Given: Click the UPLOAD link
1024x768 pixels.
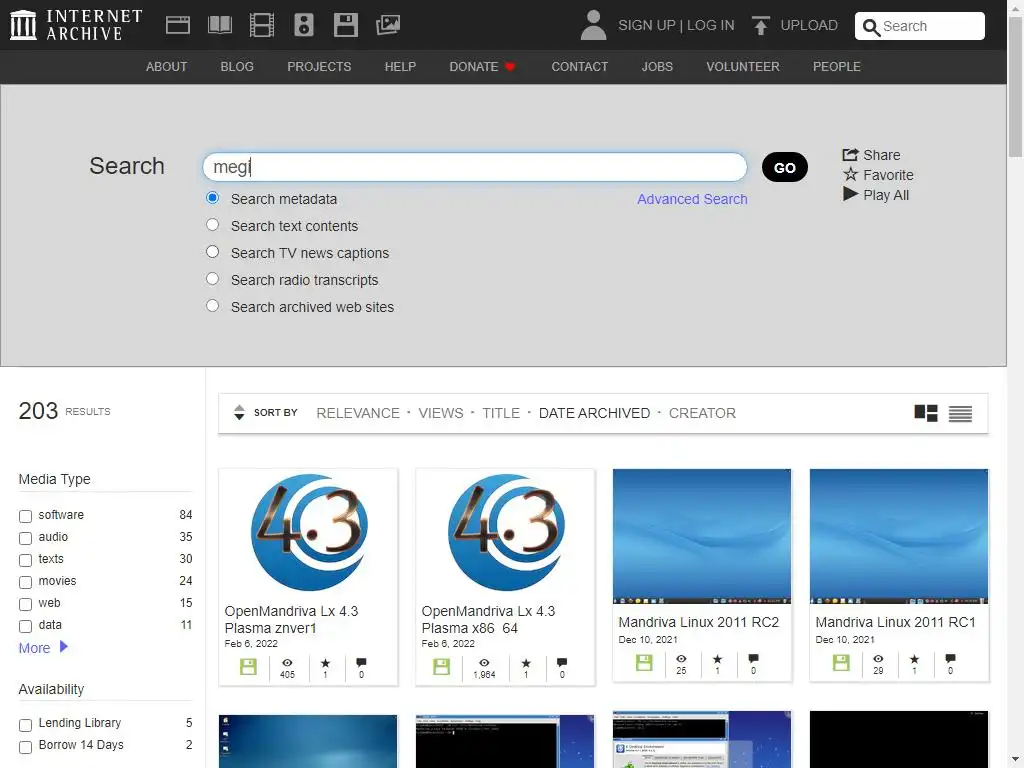Looking at the screenshot, I should click(x=809, y=25).
